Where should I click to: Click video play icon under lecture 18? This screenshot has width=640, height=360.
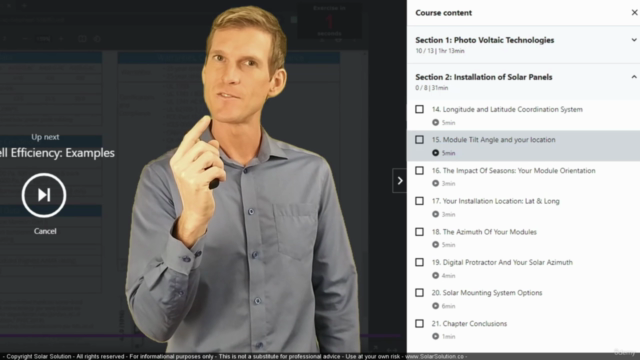point(436,244)
